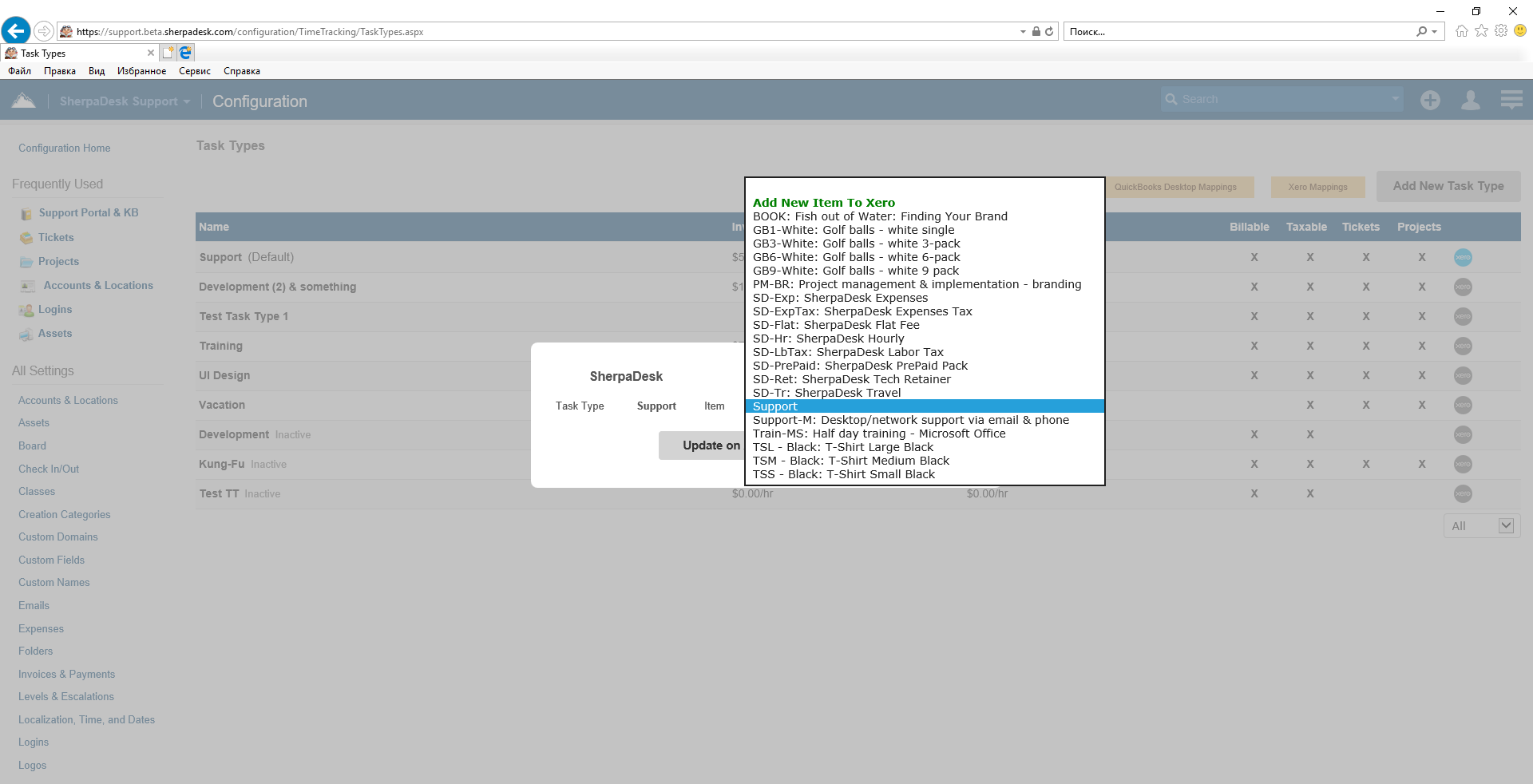Click the Xero icon in Support row
This screenshot has width=1533, height=784.
(1462, 258)
